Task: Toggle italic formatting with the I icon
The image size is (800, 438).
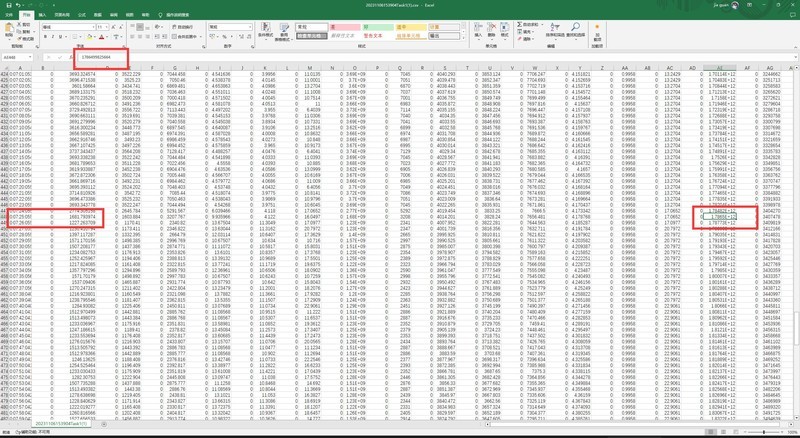Action: (54, 37)
